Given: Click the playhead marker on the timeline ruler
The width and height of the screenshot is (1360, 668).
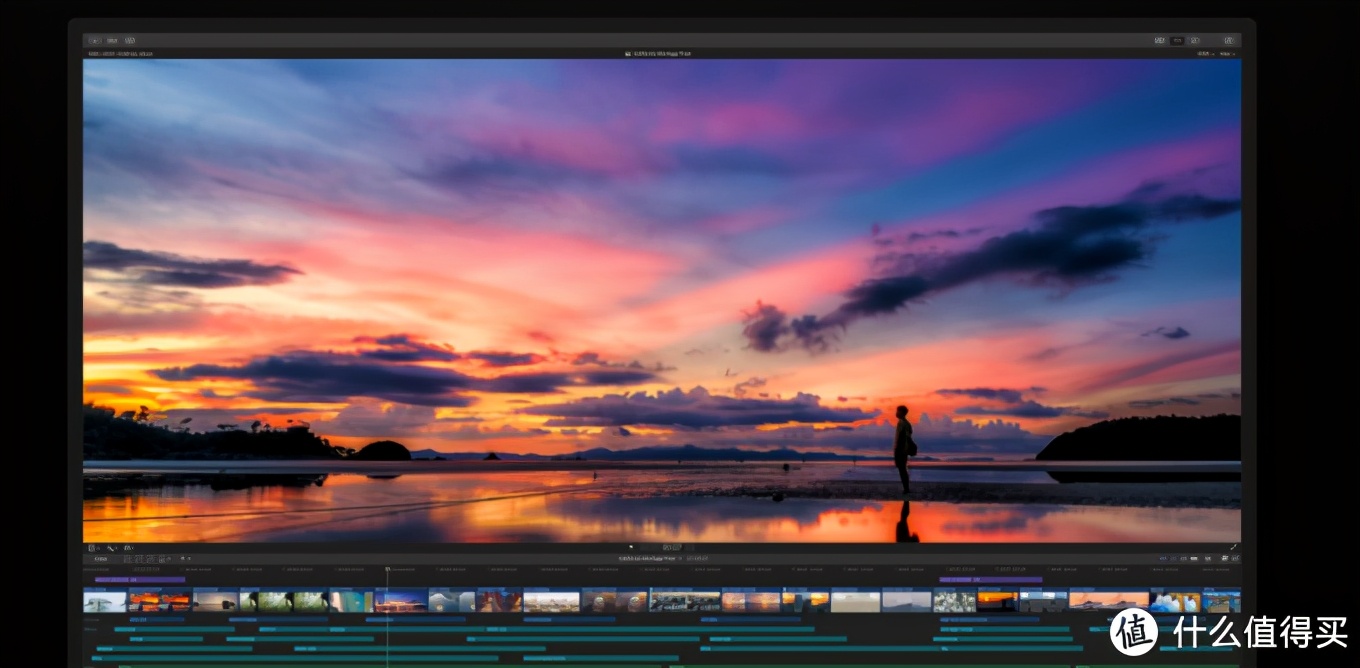Looking at the screenshot, I should (x=388, y=570).
